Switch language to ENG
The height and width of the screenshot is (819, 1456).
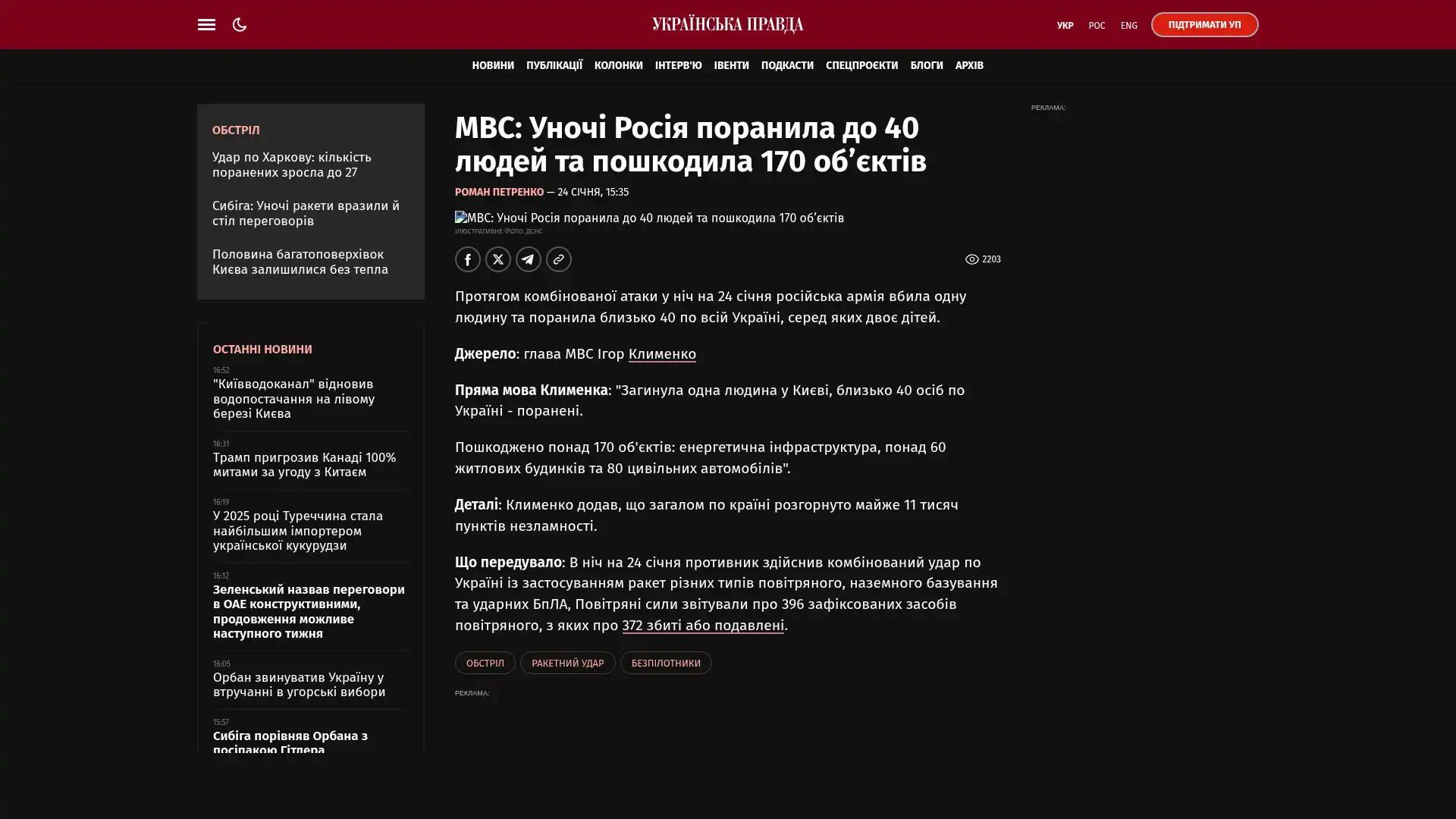(x=1128, y=26)
